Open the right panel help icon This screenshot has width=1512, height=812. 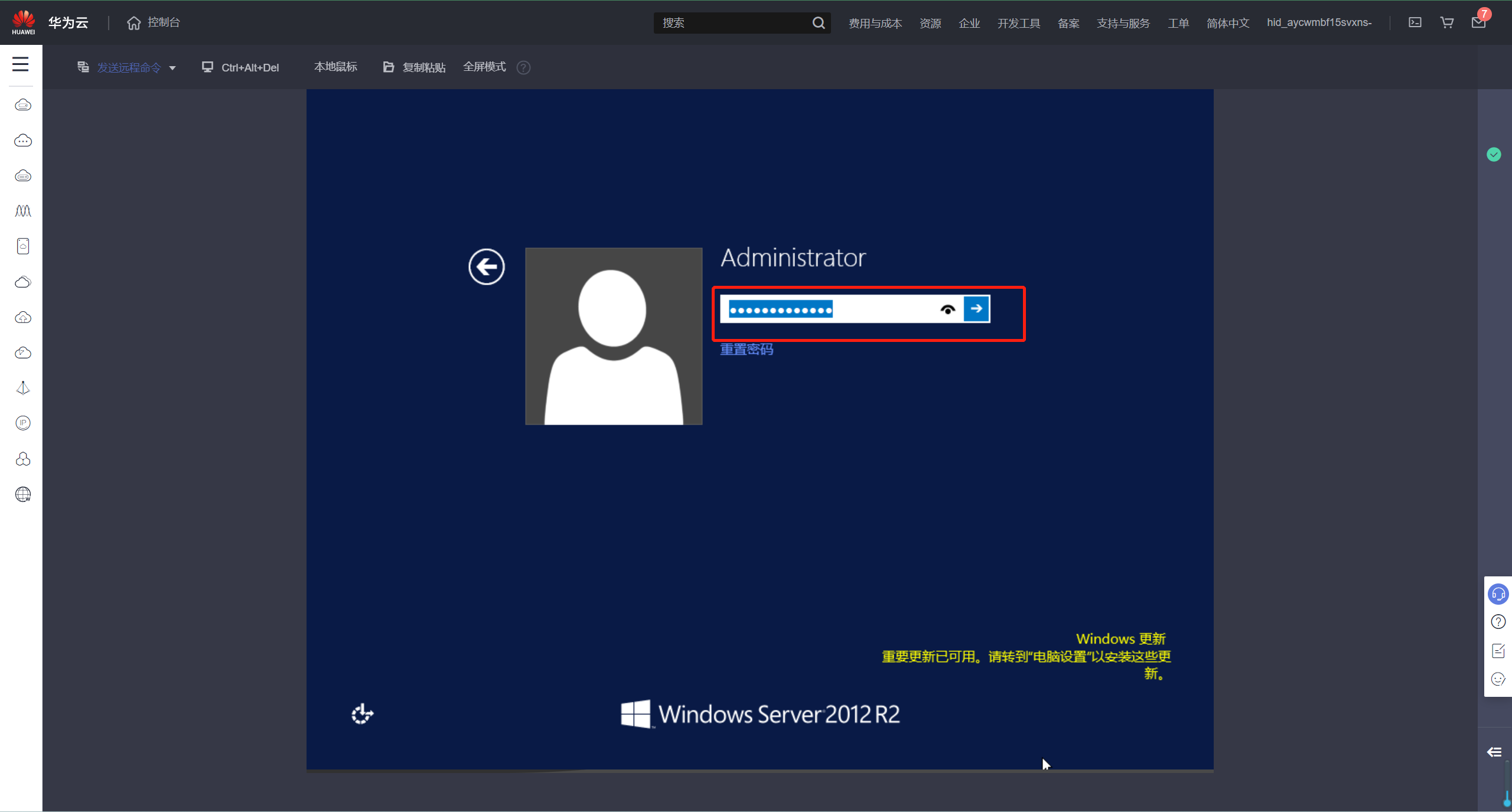(1498, 622)
